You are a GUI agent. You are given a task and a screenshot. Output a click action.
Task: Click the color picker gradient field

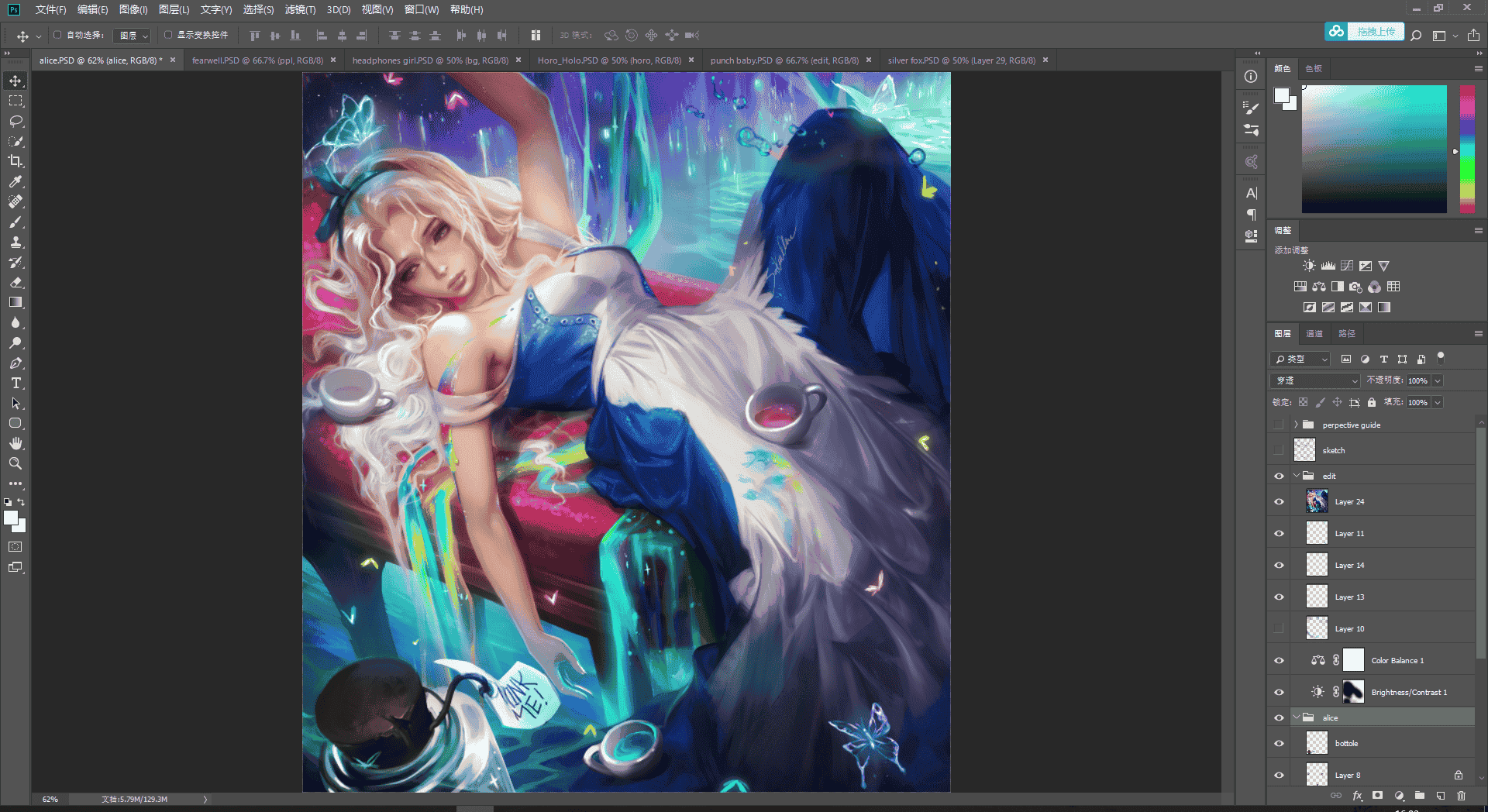click(1374, 149)
